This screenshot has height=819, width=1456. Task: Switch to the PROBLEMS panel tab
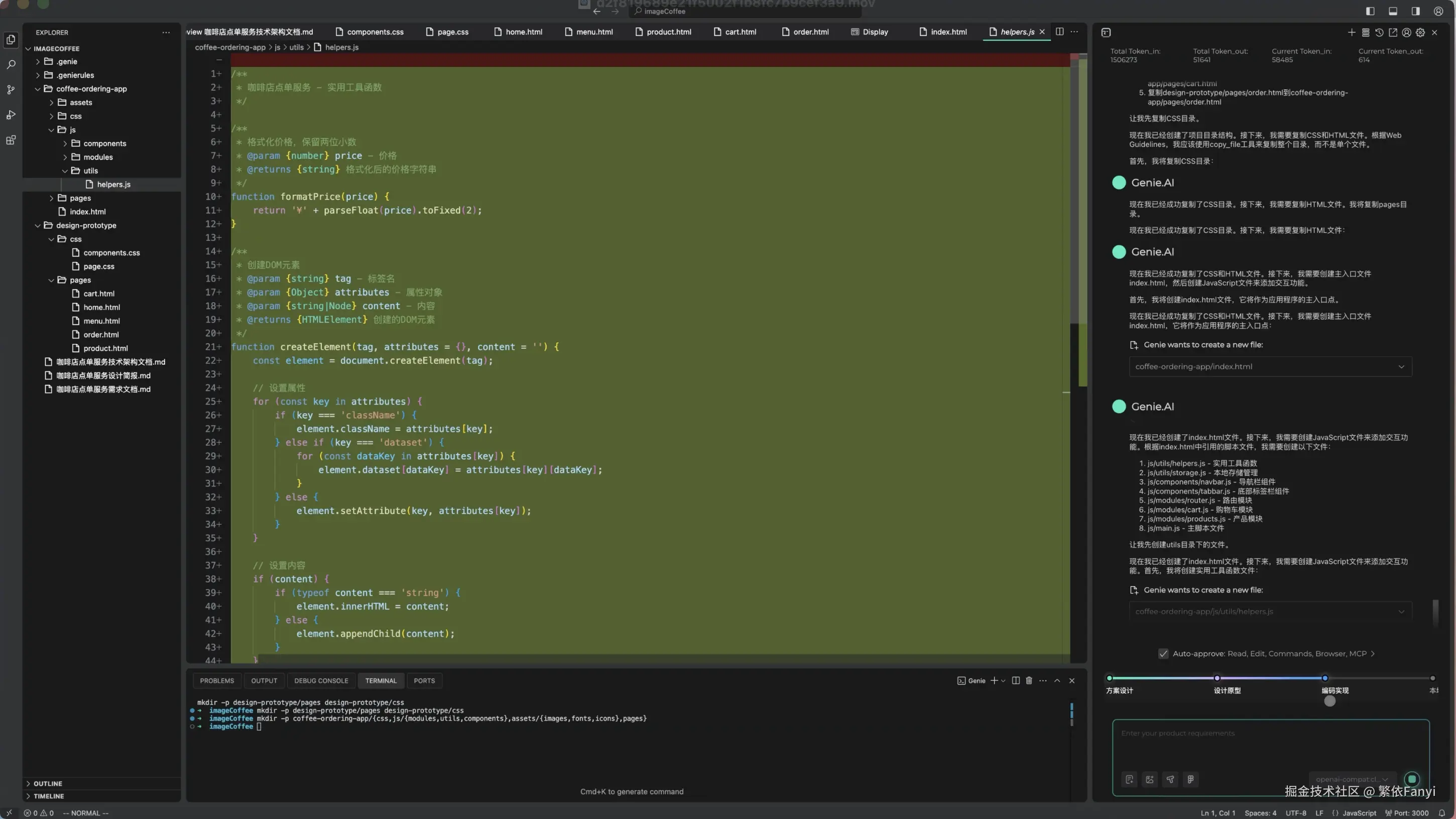coord(216,680)
